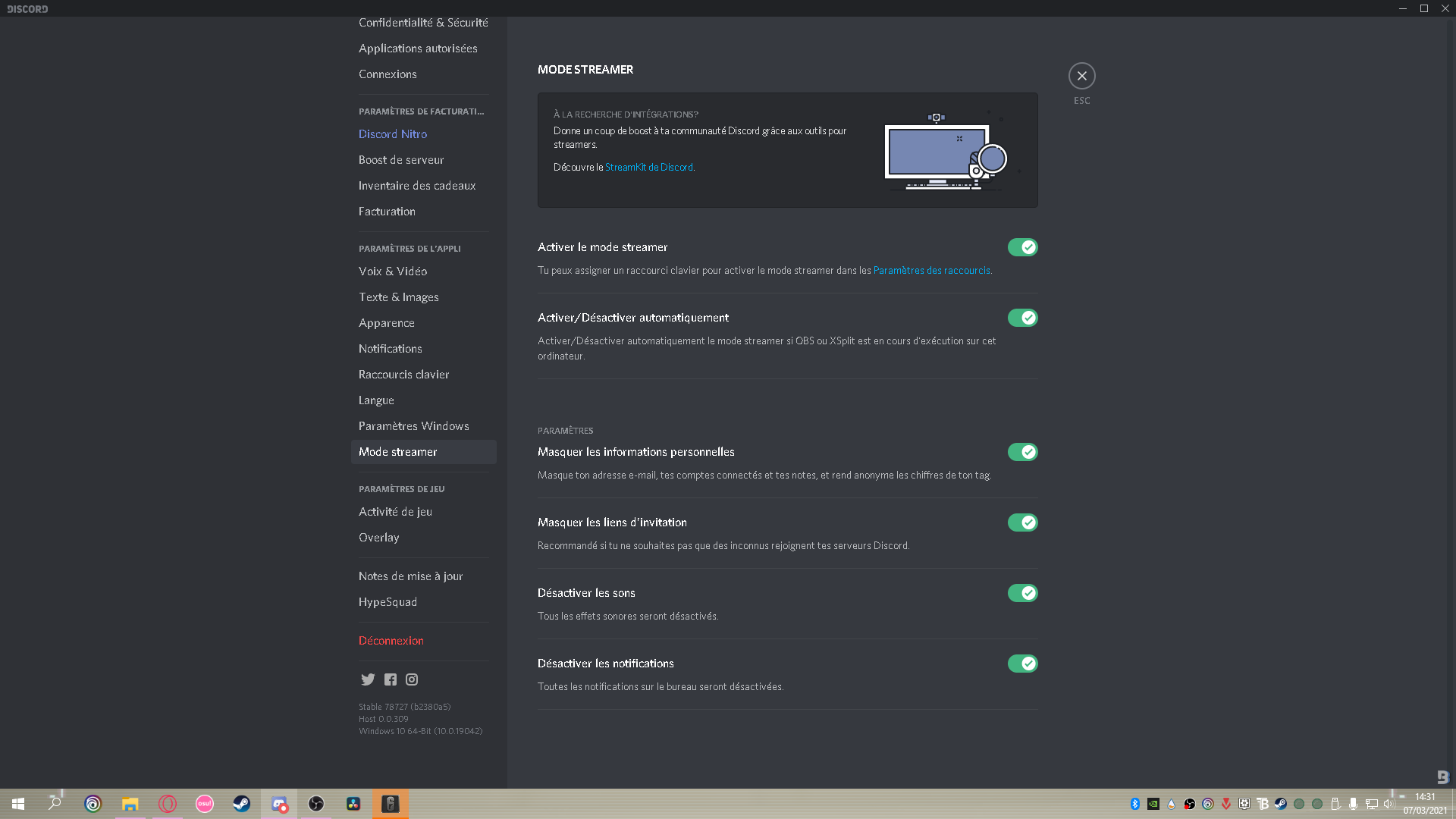Image resolution: width=1456 pixels, height=819 pixels.
Task: Open the 'Discord Nitro' settings page
Action: click(x=393, y=133)
